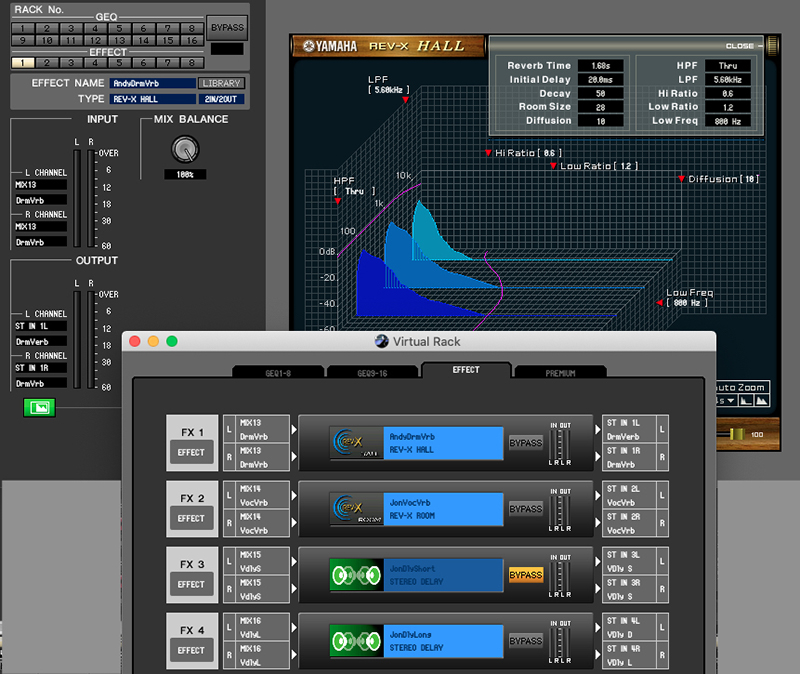Click the red HPF marker triangle on the graph
800x674 pixels.
[338, 201]
